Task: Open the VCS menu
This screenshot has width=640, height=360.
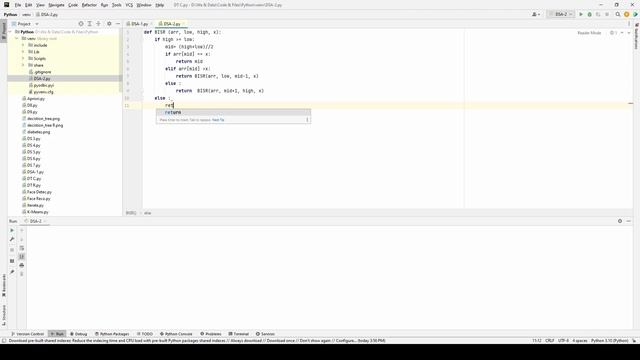Action: tap(129, 5)
